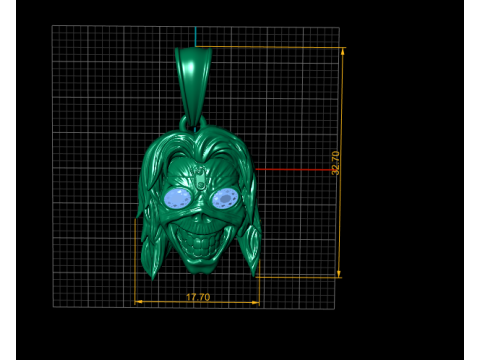
Task: Select the right blue gemstone eye
Action: click(225, 199)
